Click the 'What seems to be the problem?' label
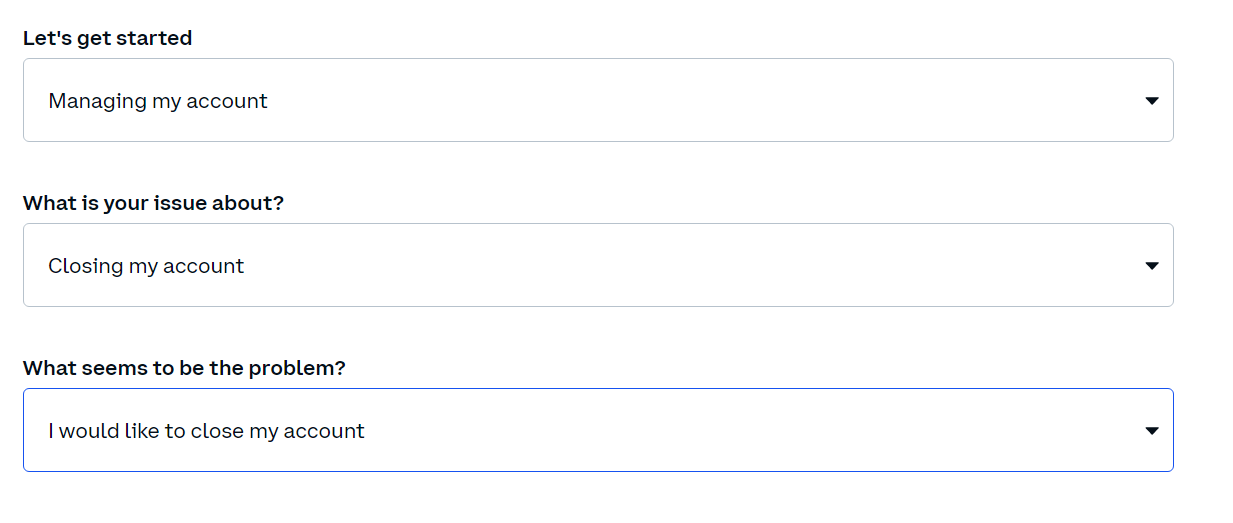The width and height of the screenshot is (1233, 523). 184,368
